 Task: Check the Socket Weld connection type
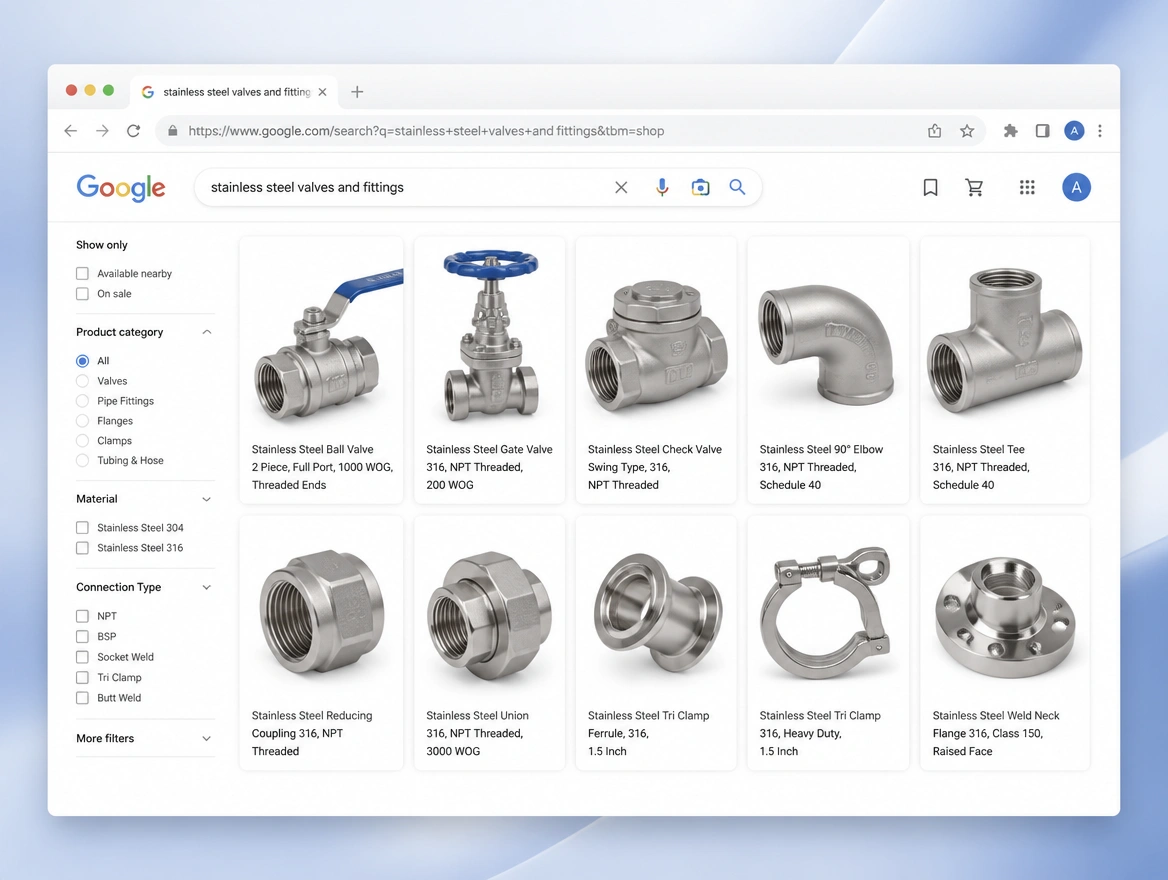pos(82,657)
